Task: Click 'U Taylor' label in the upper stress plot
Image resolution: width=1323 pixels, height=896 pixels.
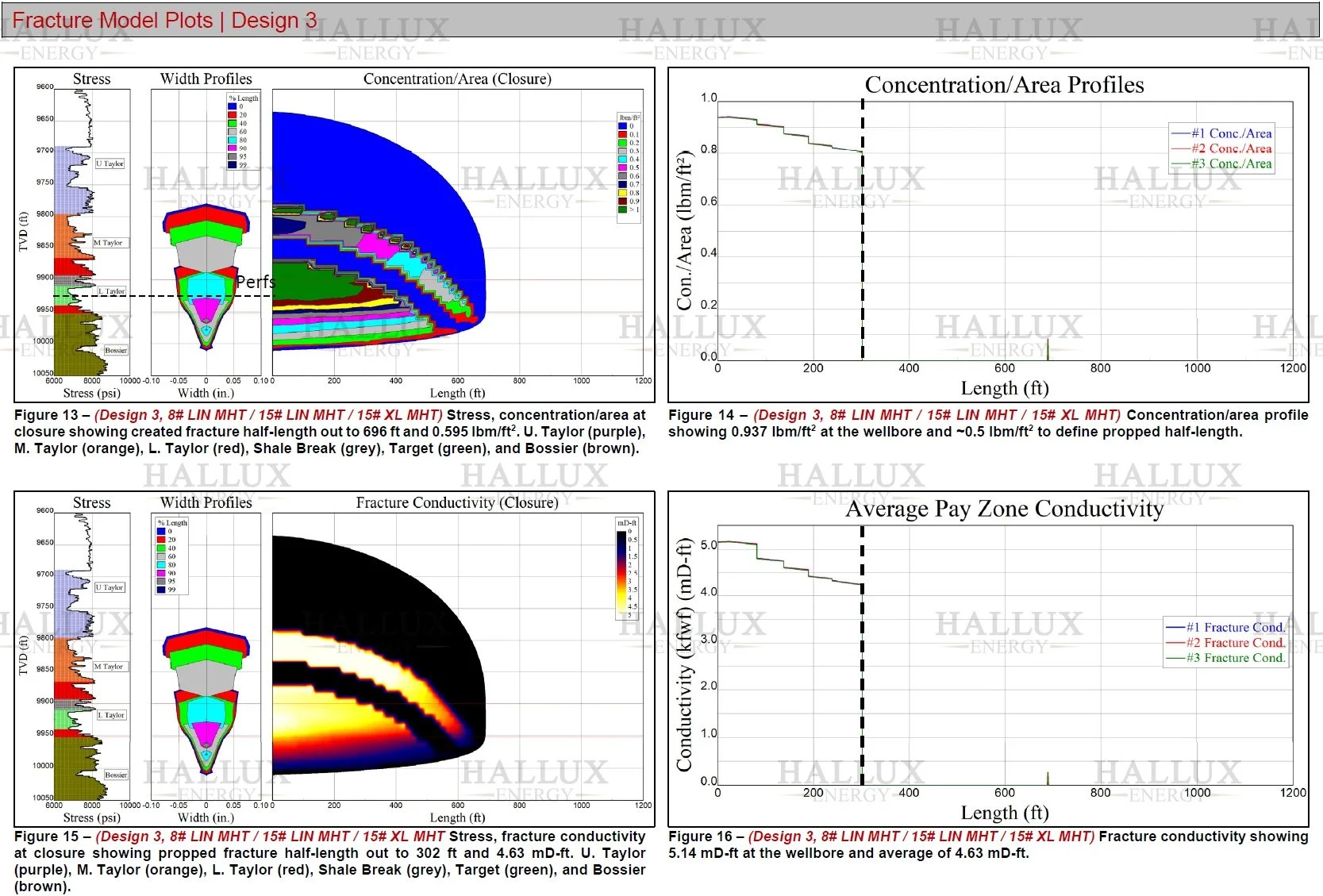Action: [x=110, y=163]
